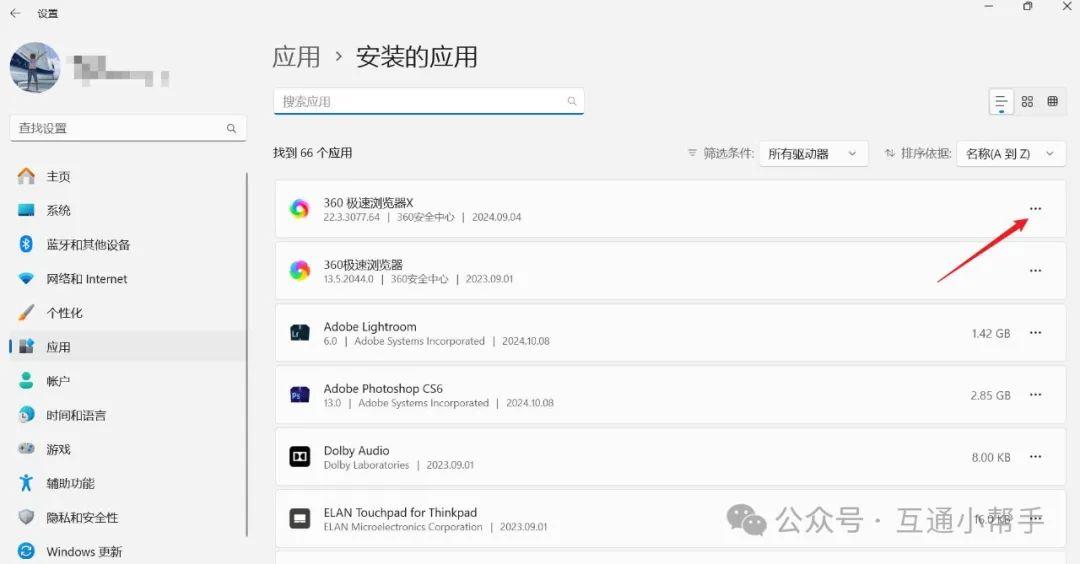Open the 所有驱动器 filter dropdown
The width and height of the screenshot is (1080, 564).
click(813, 154)
